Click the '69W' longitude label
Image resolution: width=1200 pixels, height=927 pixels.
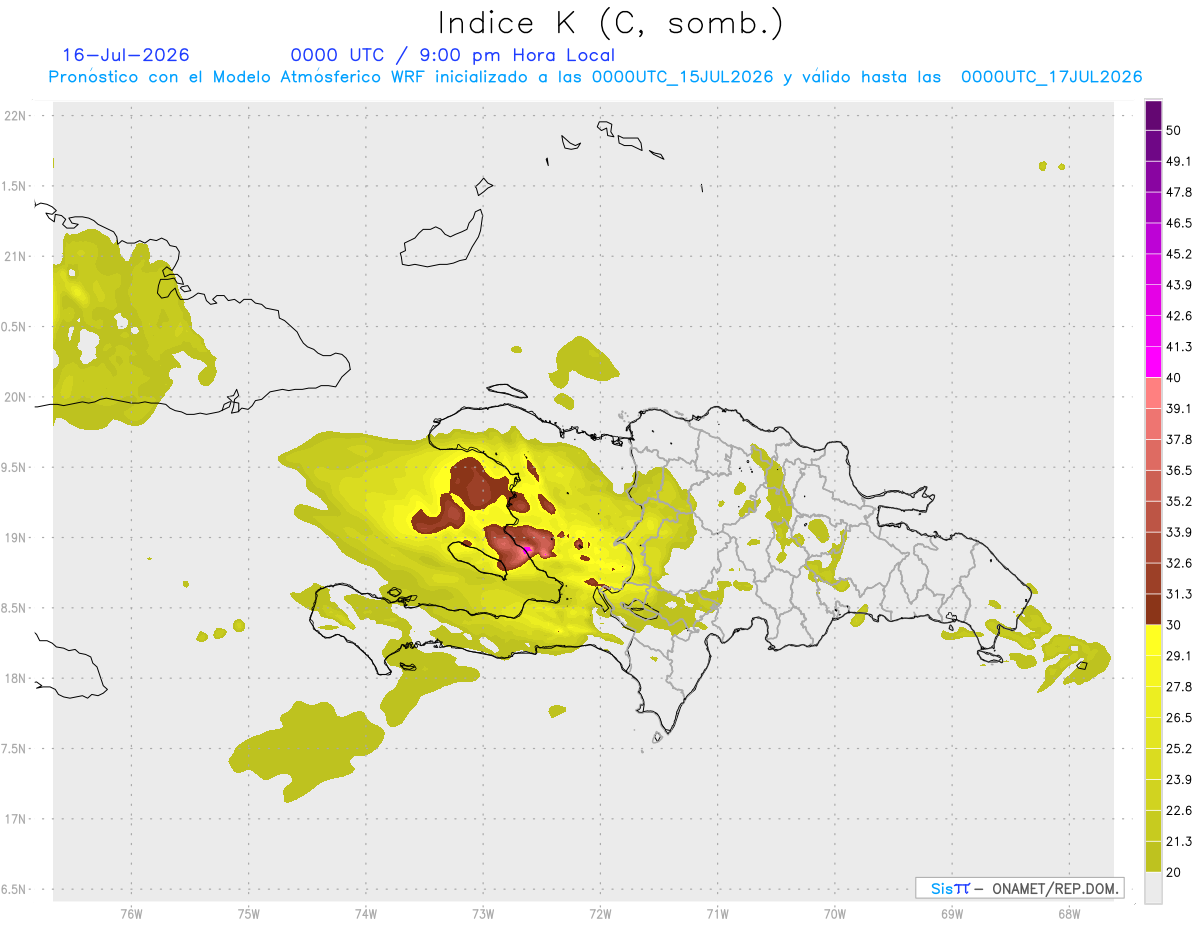pos(951,913)
